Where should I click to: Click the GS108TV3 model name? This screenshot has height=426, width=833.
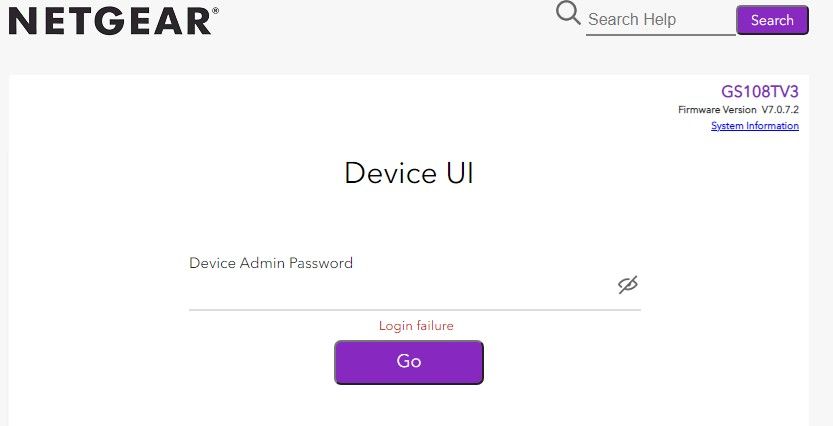pyautogui.click(x=759, y=91)
